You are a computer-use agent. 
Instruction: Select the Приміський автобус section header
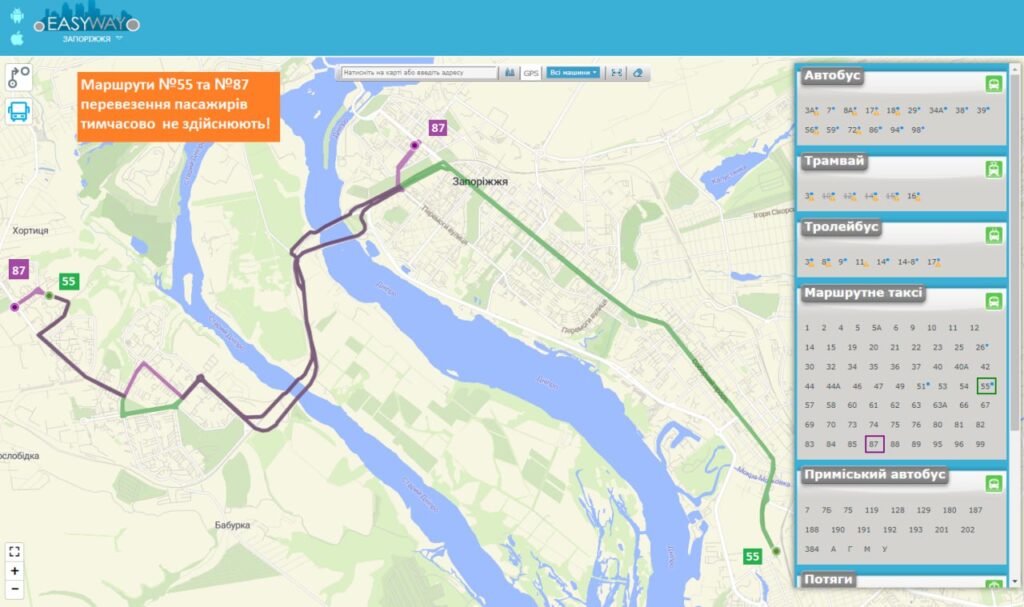[x=874, y=475]
